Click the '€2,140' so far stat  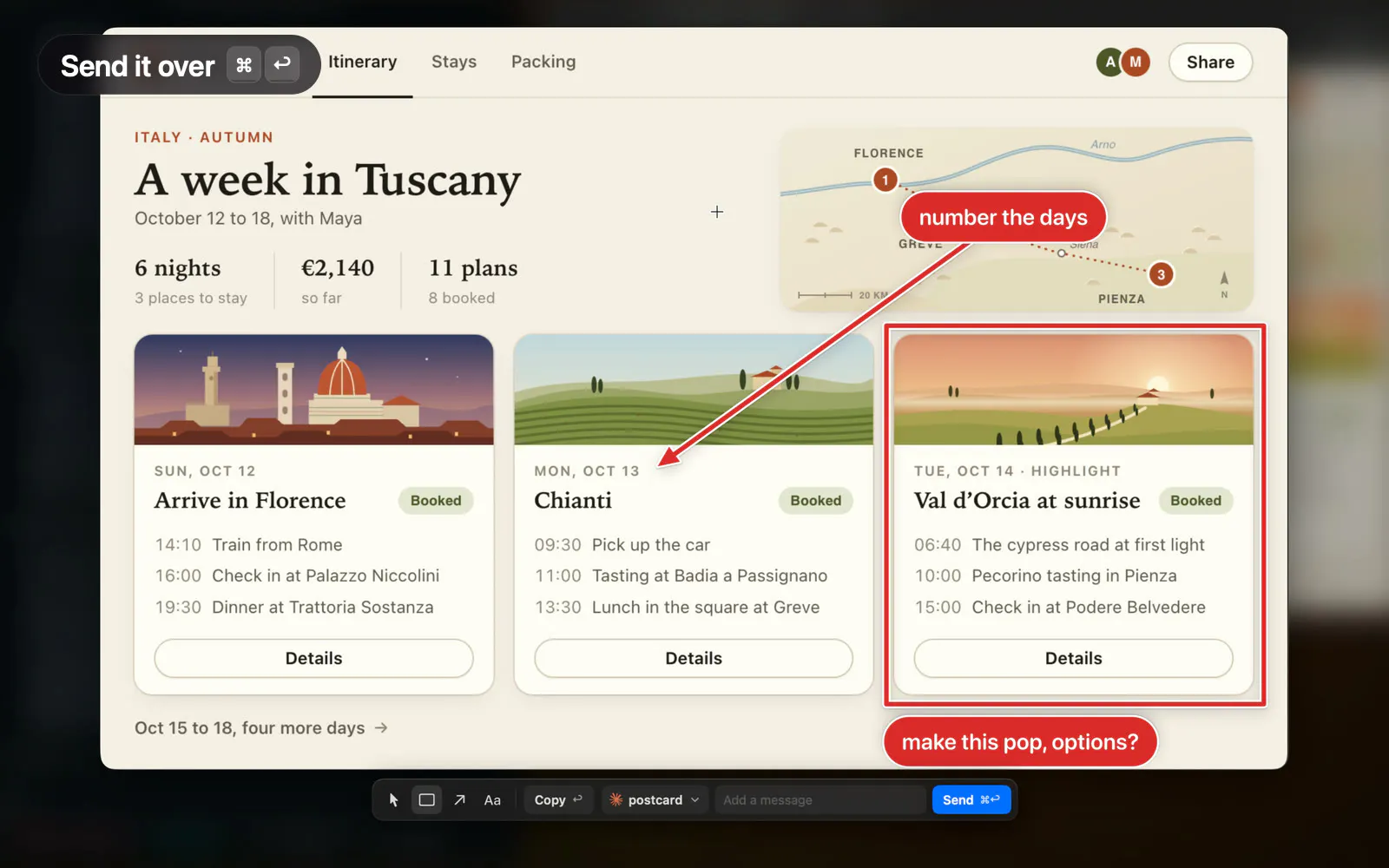[338, 280]
